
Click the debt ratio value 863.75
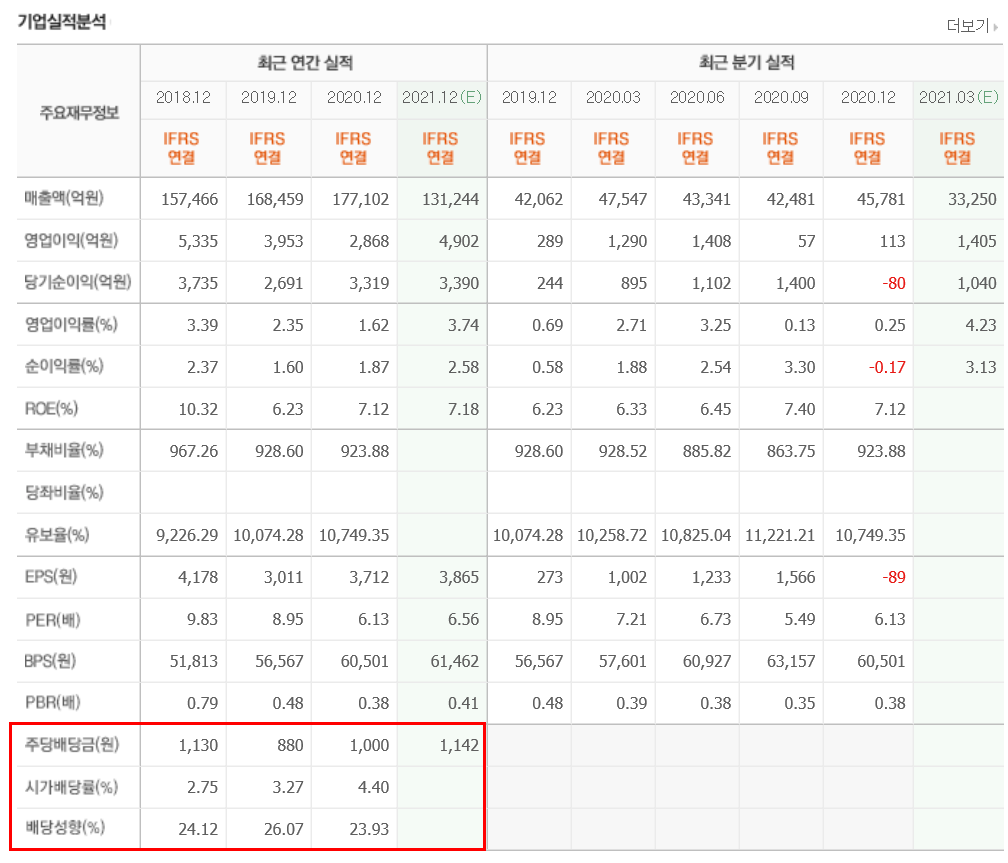tap(791, 451)
